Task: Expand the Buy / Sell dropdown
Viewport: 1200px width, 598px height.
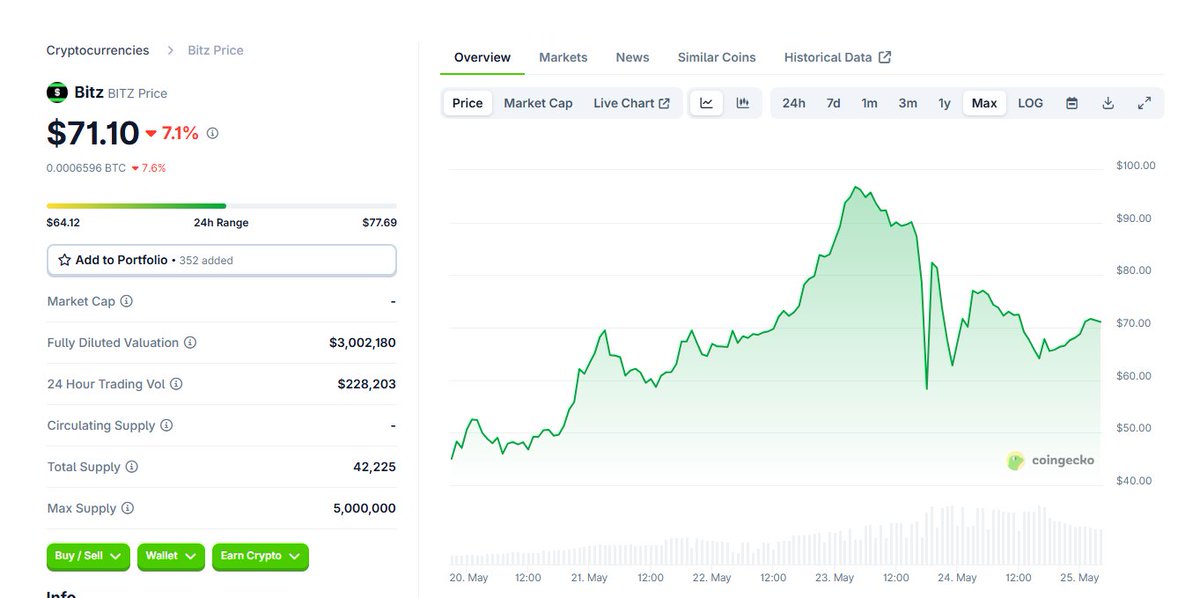Action: tap(88, 556)
